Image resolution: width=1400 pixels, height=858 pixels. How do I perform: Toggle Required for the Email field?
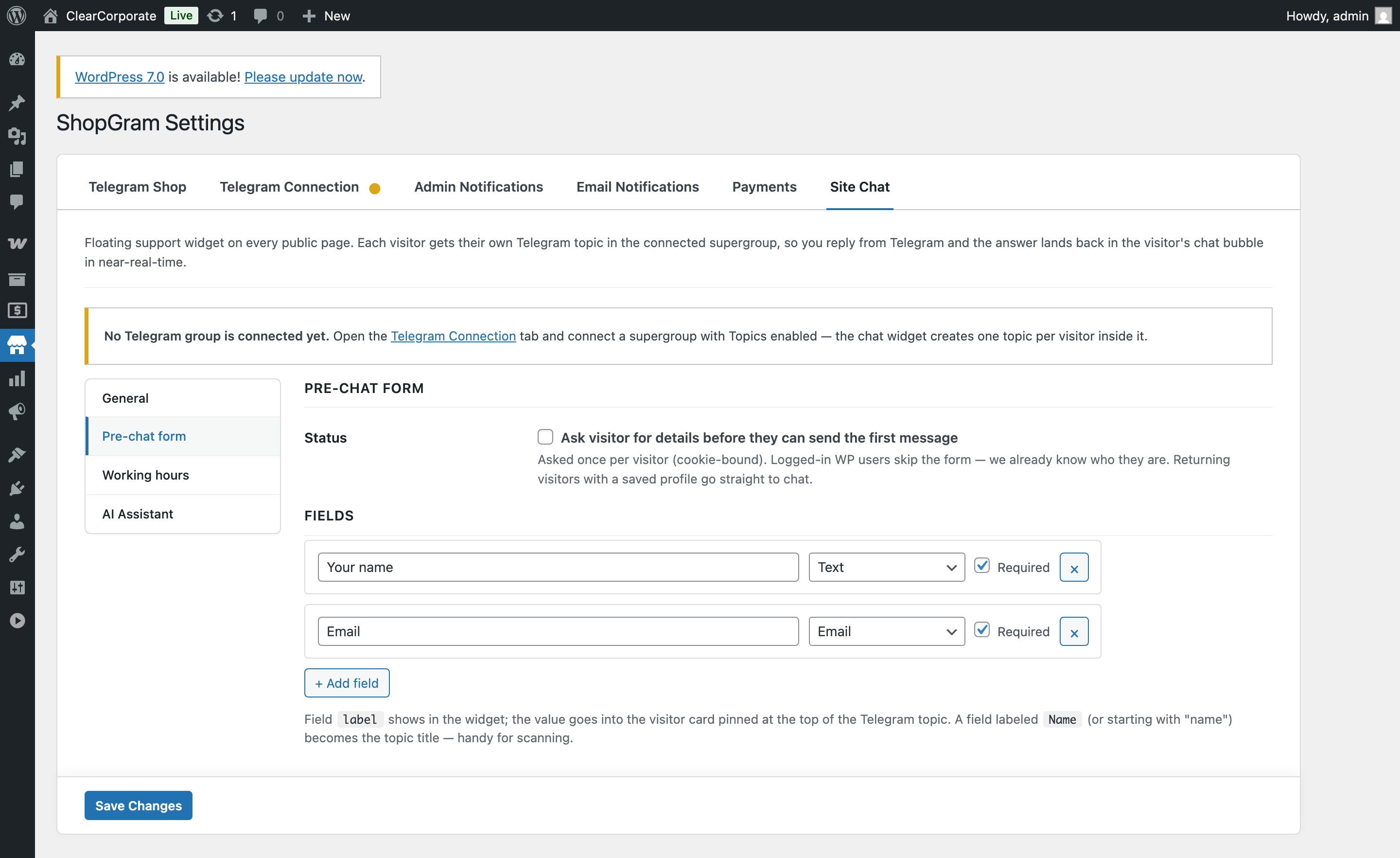[982, 630]
